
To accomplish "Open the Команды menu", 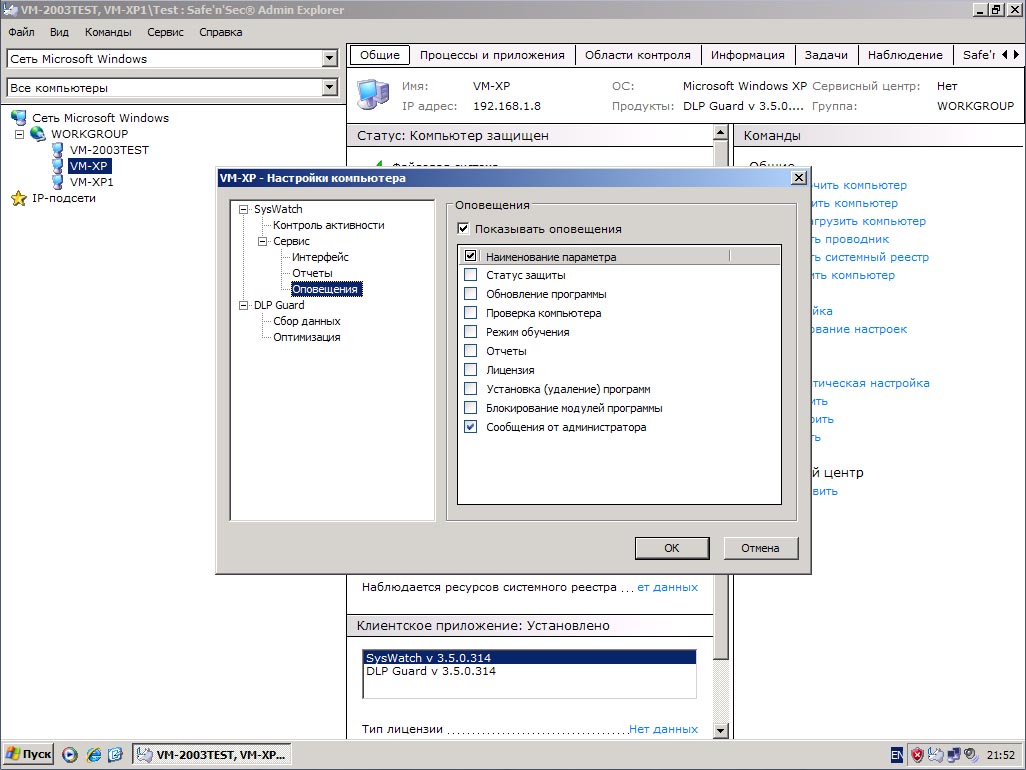I will 108,32.
